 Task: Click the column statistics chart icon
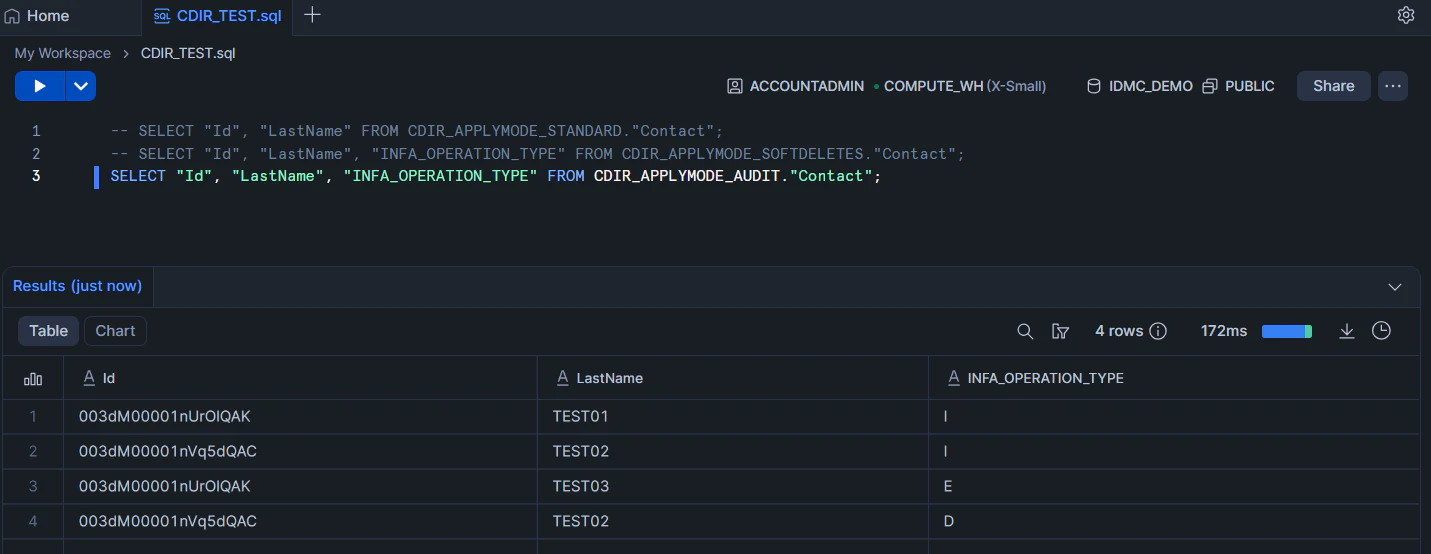[x=33, y=379]
